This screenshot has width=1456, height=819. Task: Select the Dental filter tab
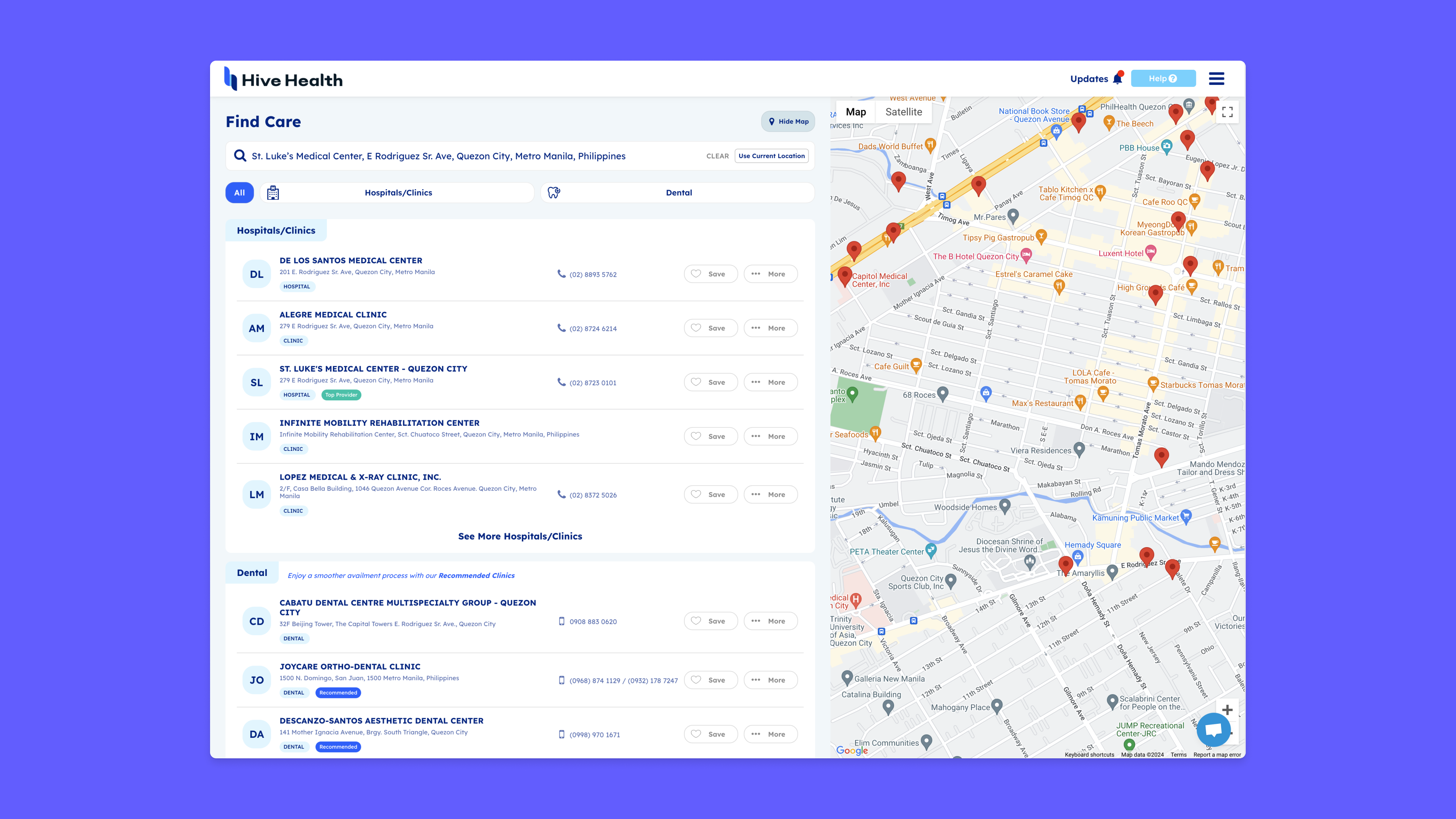point(678,193)
